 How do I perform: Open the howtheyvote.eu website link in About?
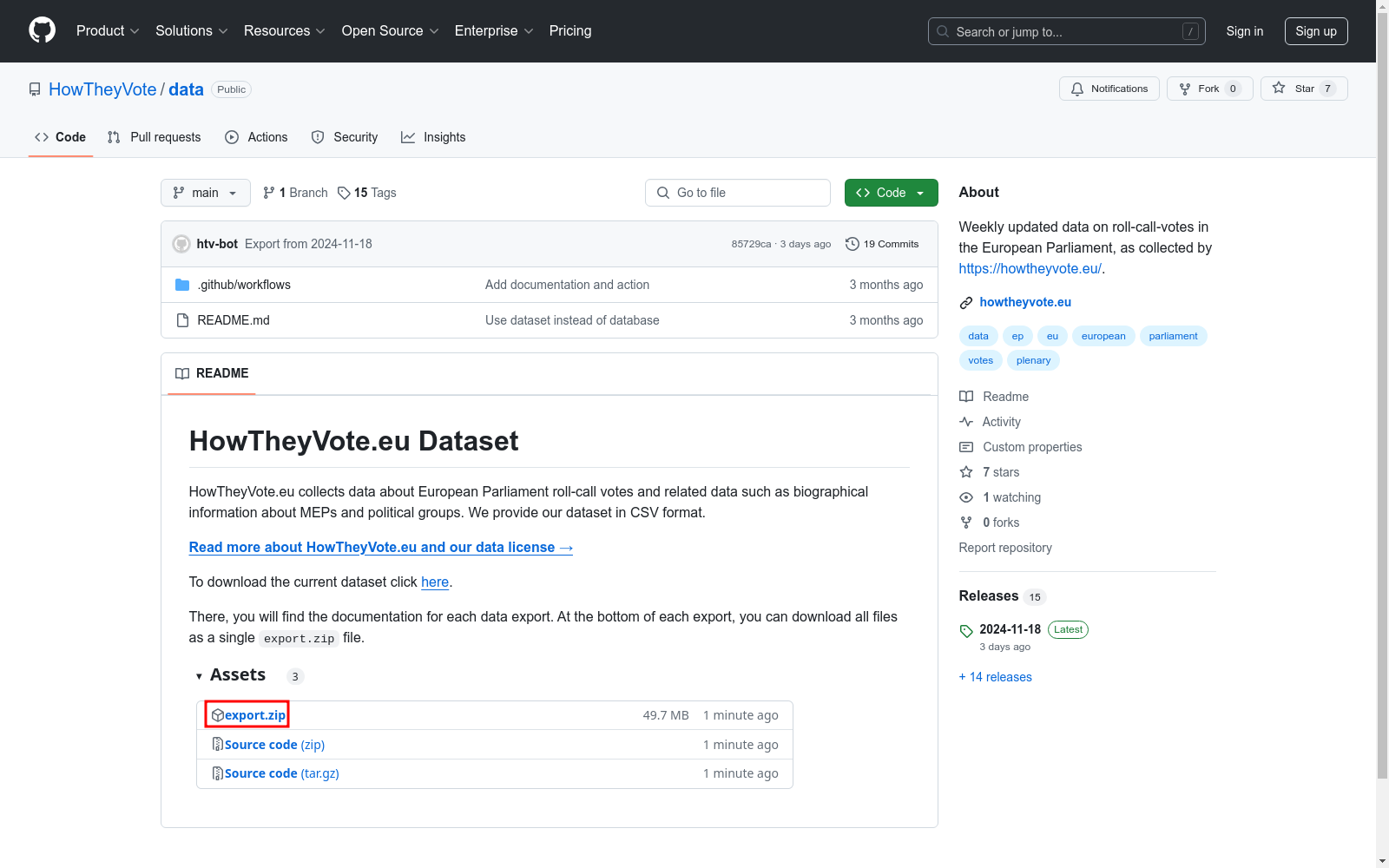[1025, 302]
